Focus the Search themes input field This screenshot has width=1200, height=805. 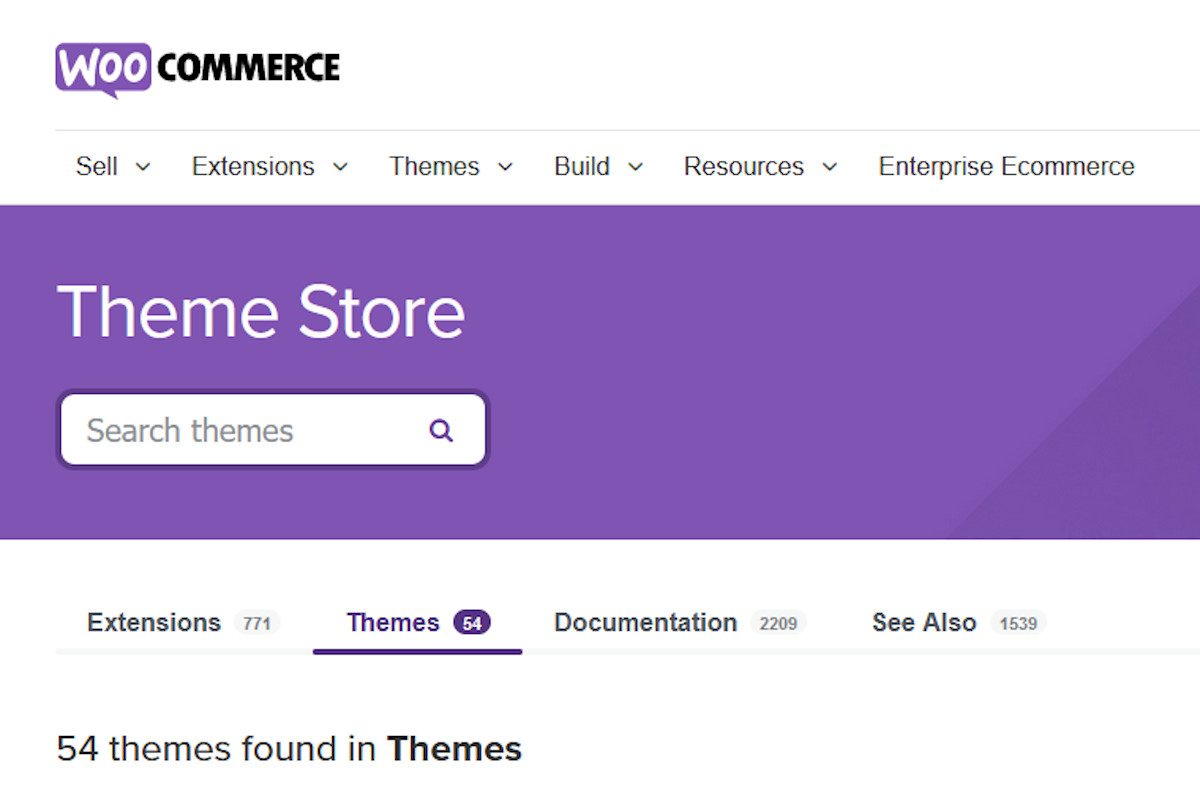tap(273, 431)
